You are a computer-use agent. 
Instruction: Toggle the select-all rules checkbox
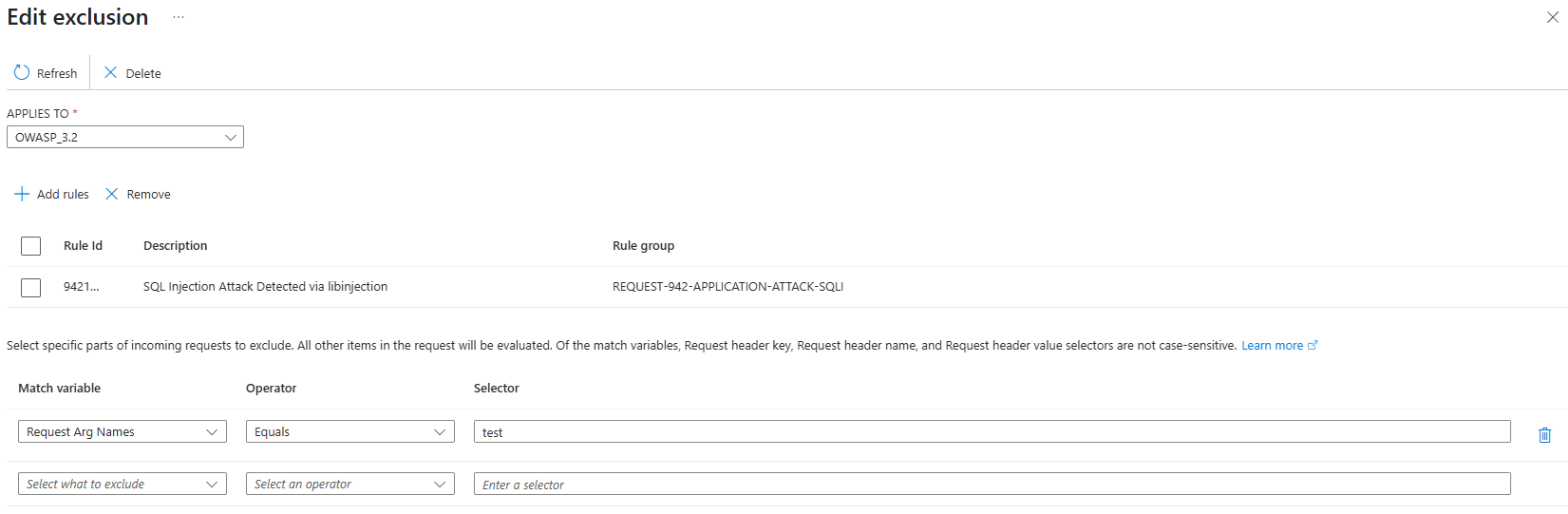tap(31, 246)
